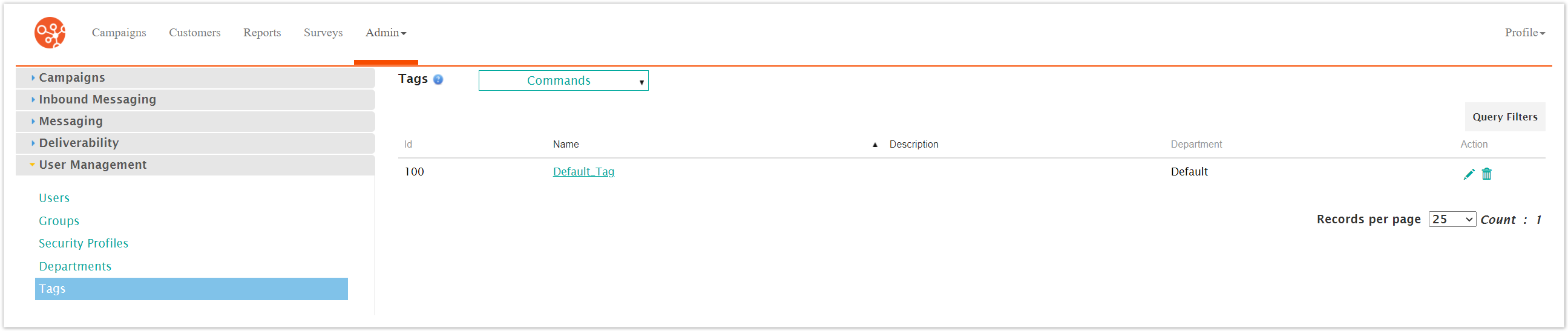Open Security Profiles in the sidebar
Viewport: 1568px width, 331px height.
pyautogui.click(x=84, y=244)
